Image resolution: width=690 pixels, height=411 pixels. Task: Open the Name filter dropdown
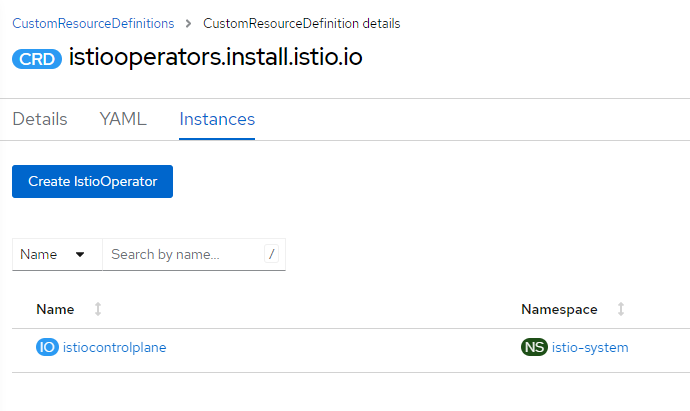(57, 254)
